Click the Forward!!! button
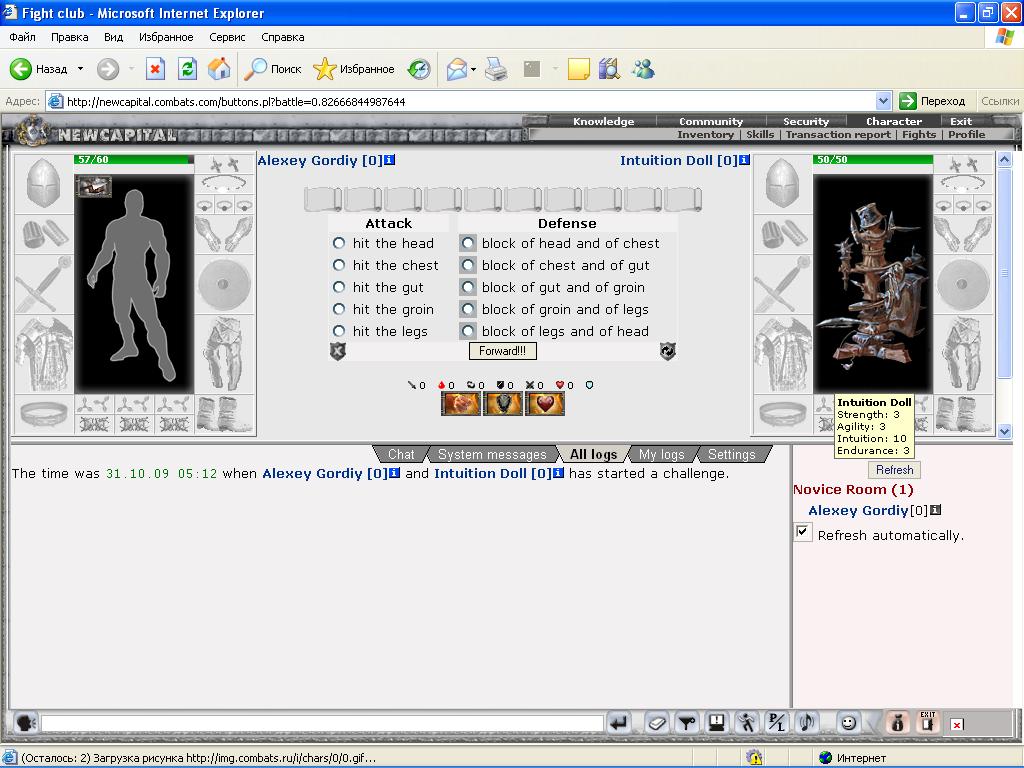1024x768 pixels. tap(502, 351)
